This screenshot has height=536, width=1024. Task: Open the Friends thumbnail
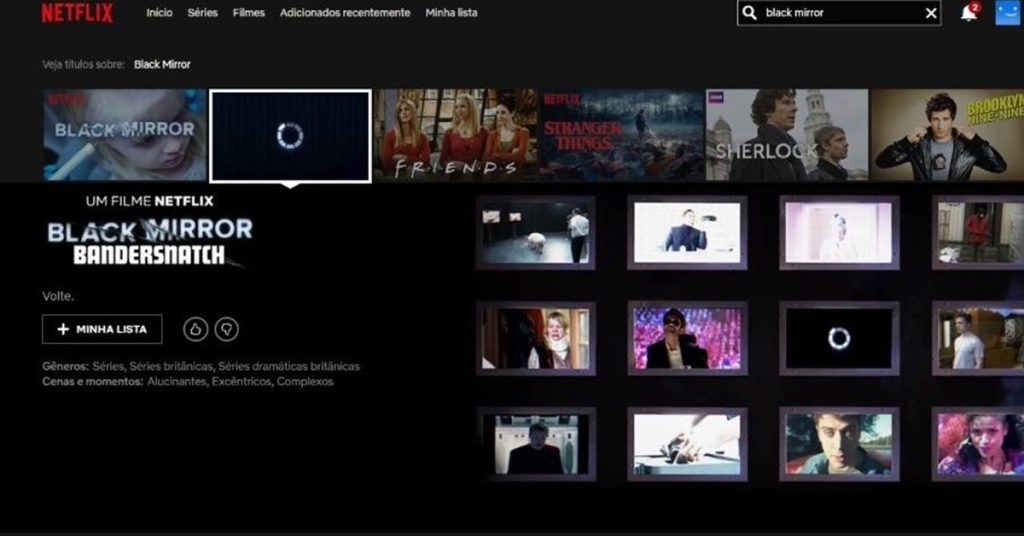tap(456, 135)
